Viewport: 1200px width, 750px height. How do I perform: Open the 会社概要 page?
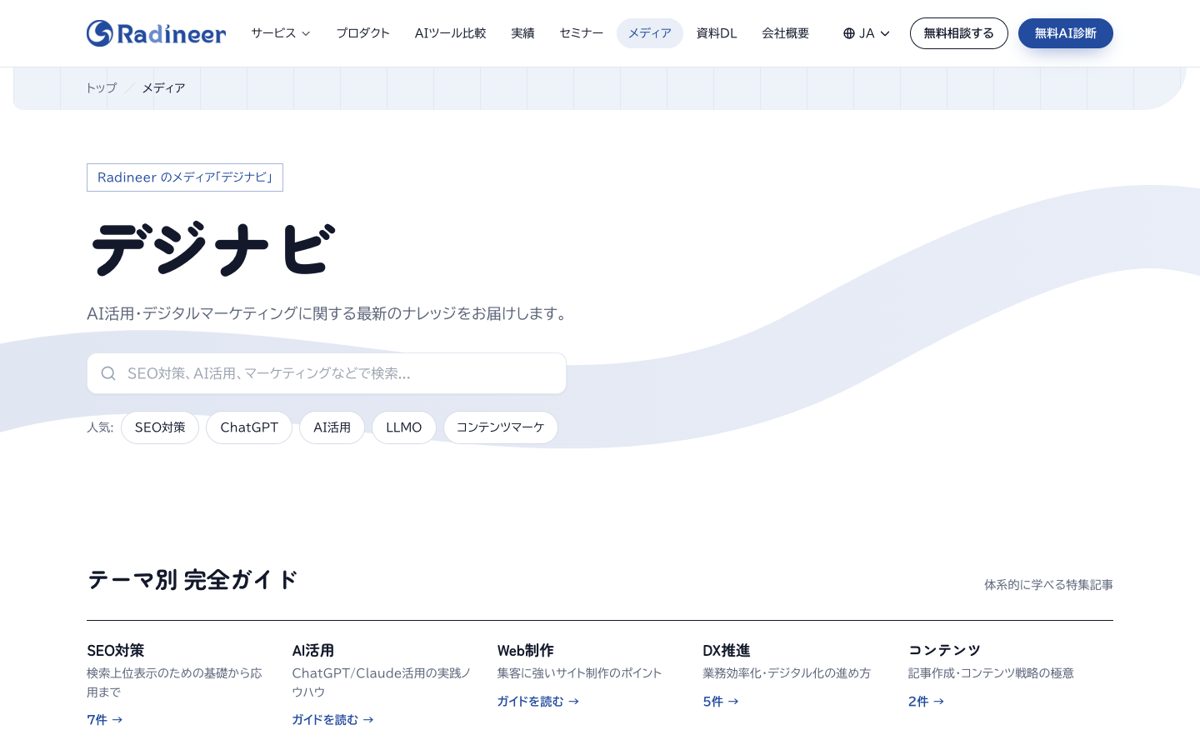point(786,33)
